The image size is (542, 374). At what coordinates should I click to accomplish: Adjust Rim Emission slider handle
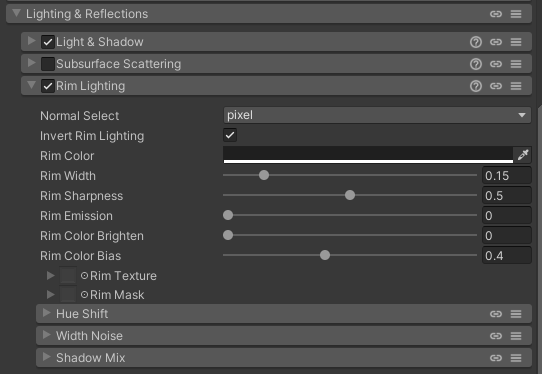point(228,215)
